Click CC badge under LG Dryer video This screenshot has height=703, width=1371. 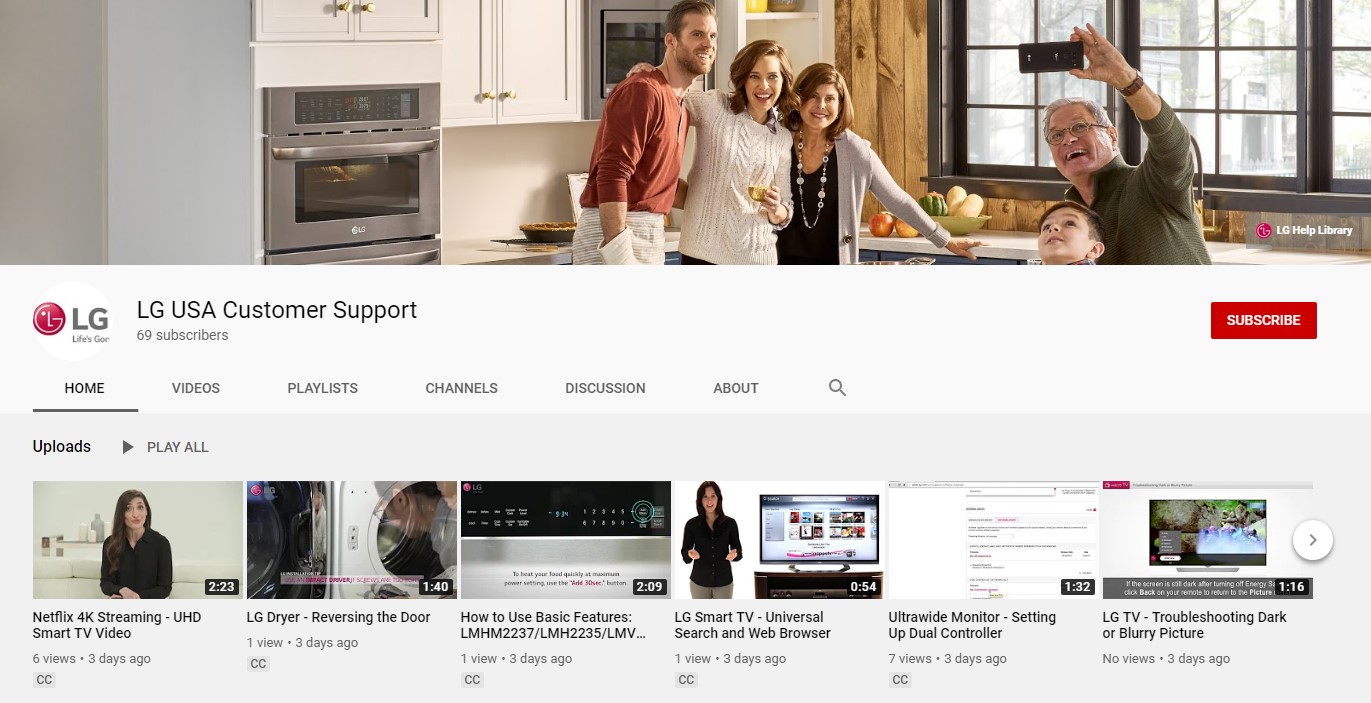(258, 664)
